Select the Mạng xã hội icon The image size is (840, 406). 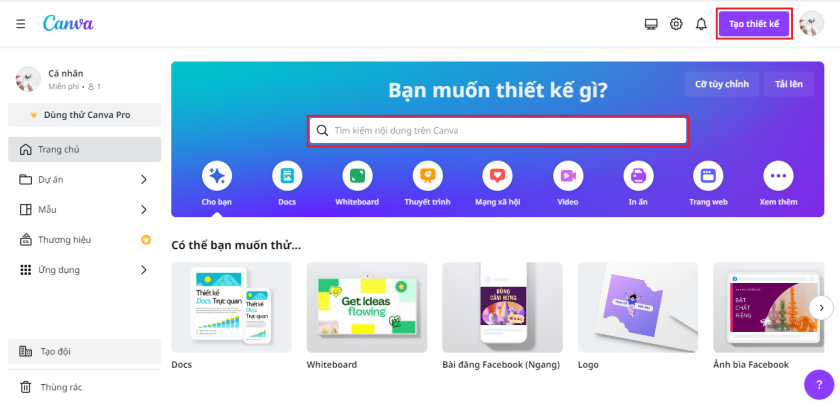click(x=498, y=176)
